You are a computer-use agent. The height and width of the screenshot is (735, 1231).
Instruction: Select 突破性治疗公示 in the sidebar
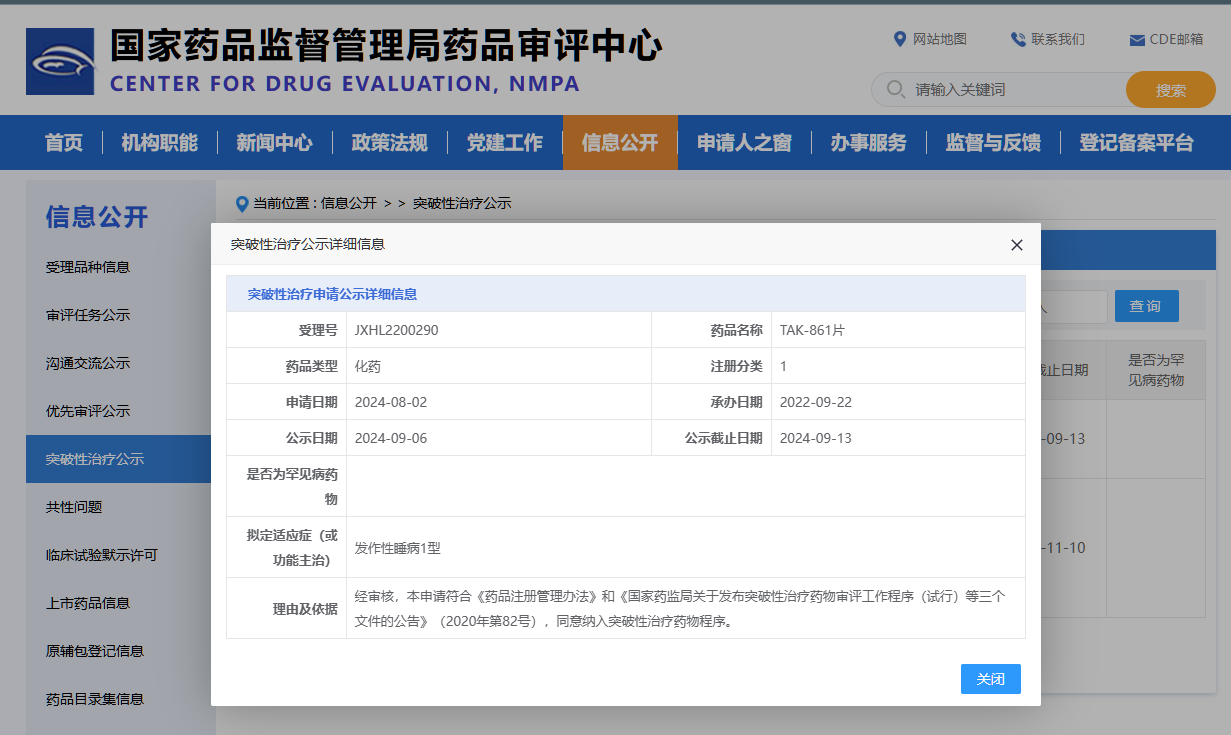[118, 459]
